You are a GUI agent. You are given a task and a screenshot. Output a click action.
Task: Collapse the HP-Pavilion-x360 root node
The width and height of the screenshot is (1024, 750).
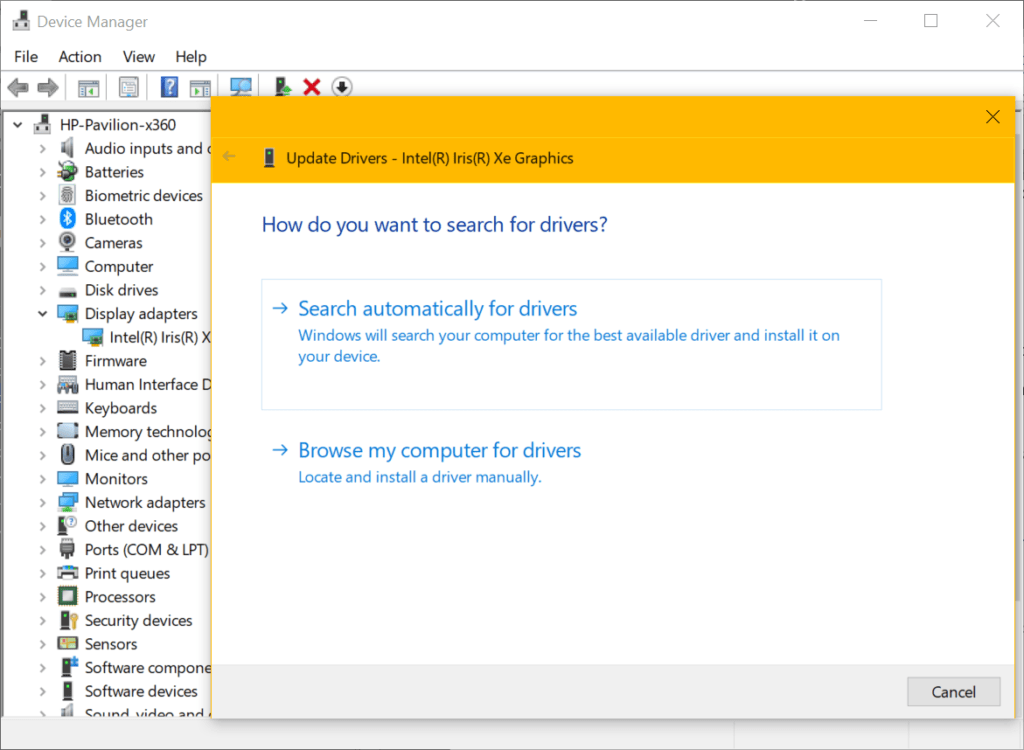coord(18,125)
